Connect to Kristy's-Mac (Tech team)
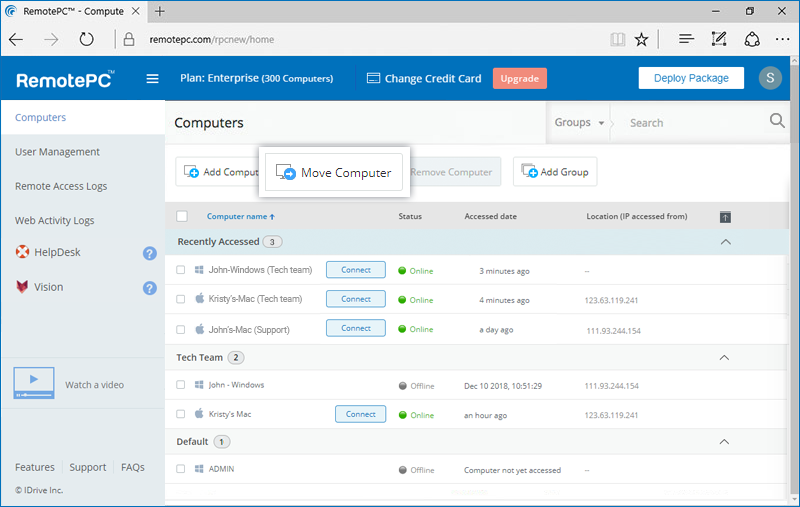Image resolution: width=800 pixels, height=507 pixels. click(356, 299)
